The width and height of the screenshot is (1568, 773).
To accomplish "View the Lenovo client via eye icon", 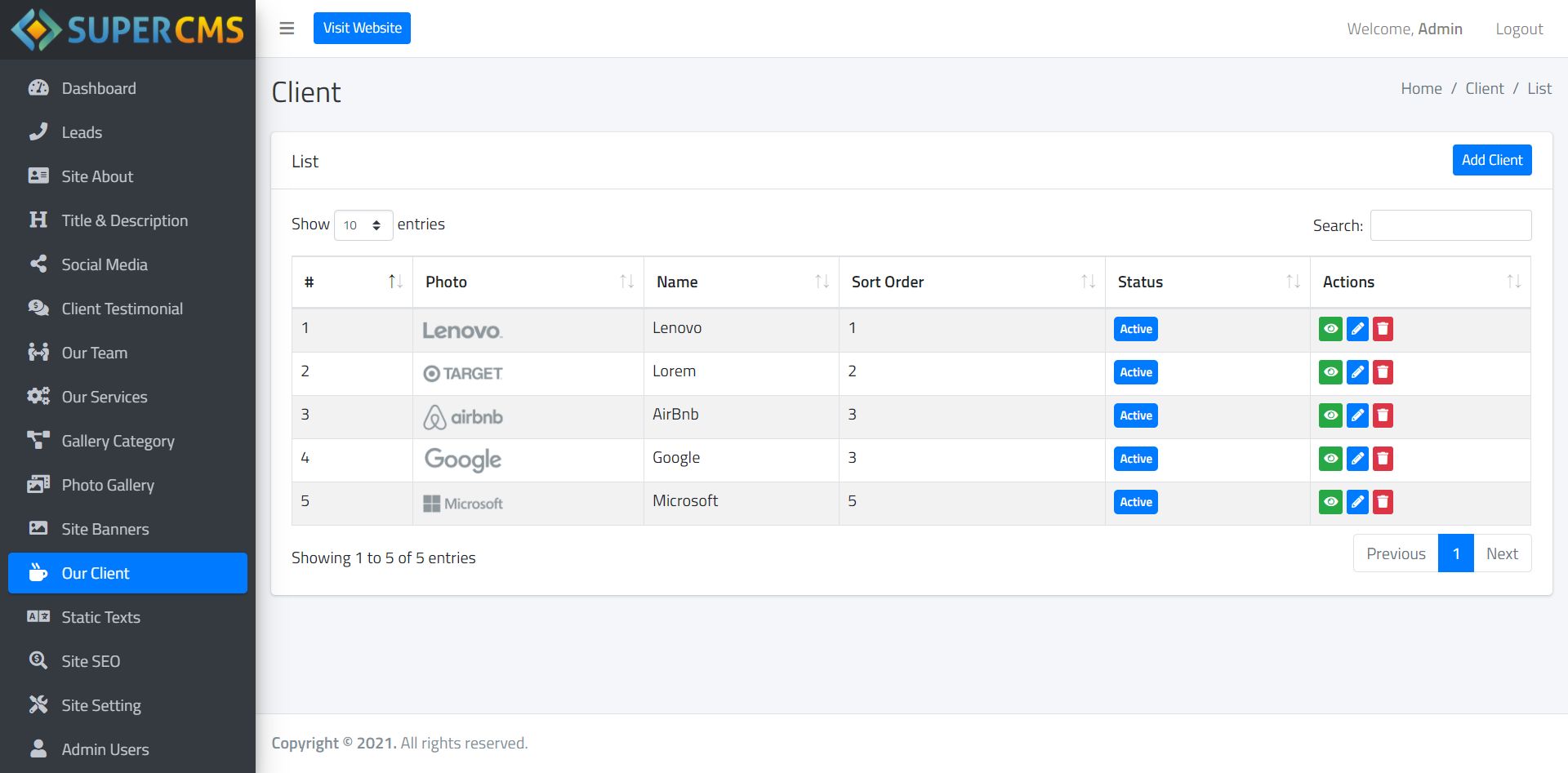I will (x=1330, y=329).
